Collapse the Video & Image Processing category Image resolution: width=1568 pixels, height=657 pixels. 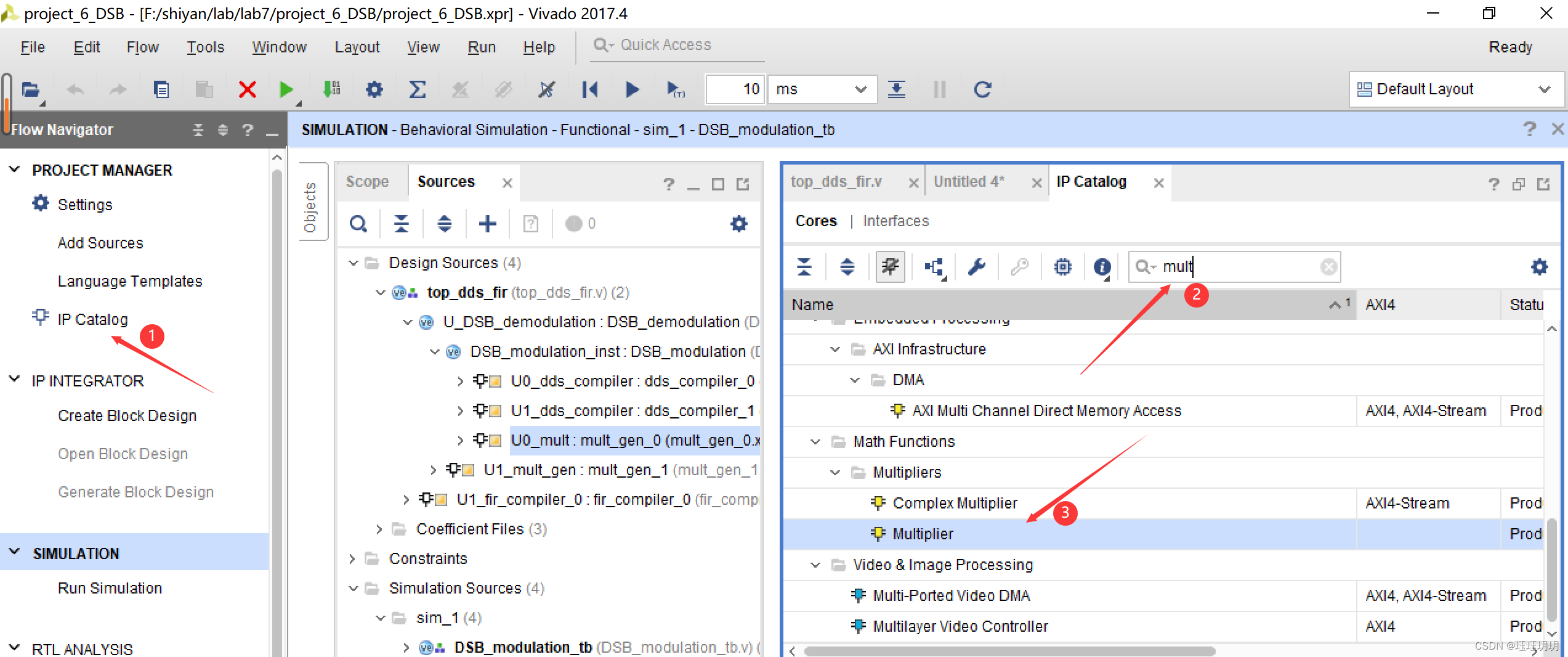(x=815, y=565)
